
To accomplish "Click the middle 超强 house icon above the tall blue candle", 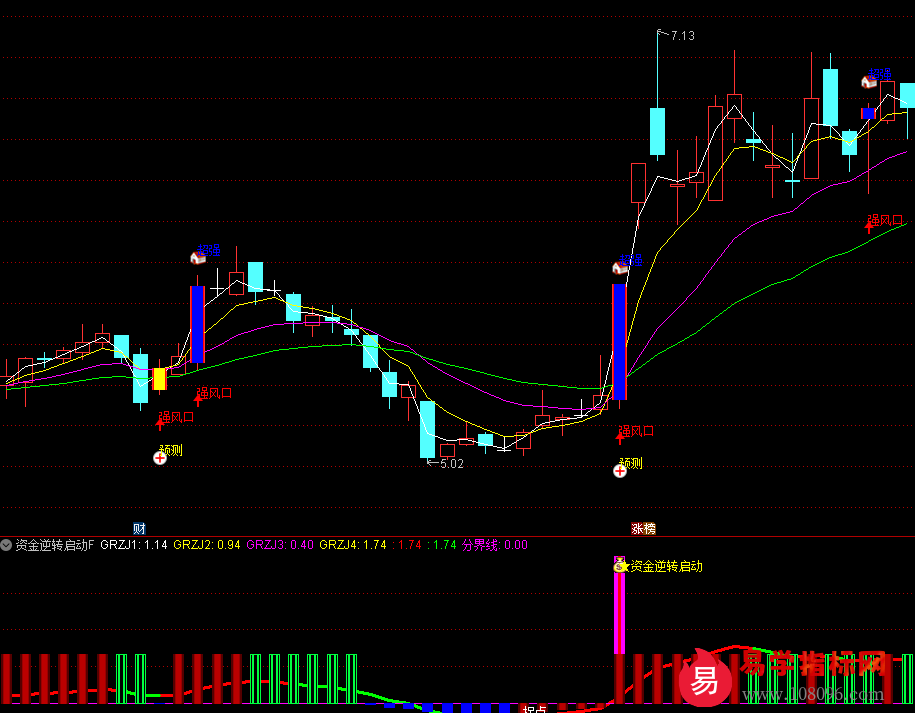I will click(x=619, y=267).
